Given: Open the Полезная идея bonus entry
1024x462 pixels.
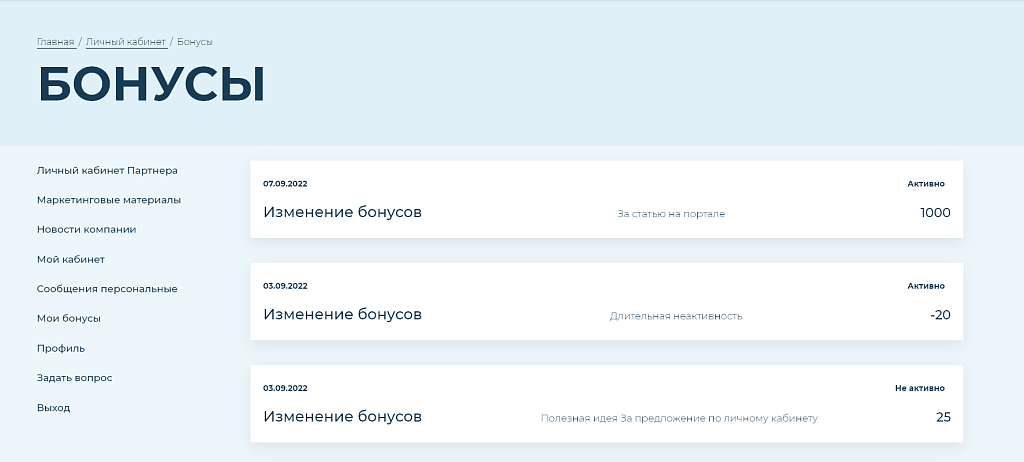Looking at the screenshot, I should pyautogui.click(x=679, y=418).
